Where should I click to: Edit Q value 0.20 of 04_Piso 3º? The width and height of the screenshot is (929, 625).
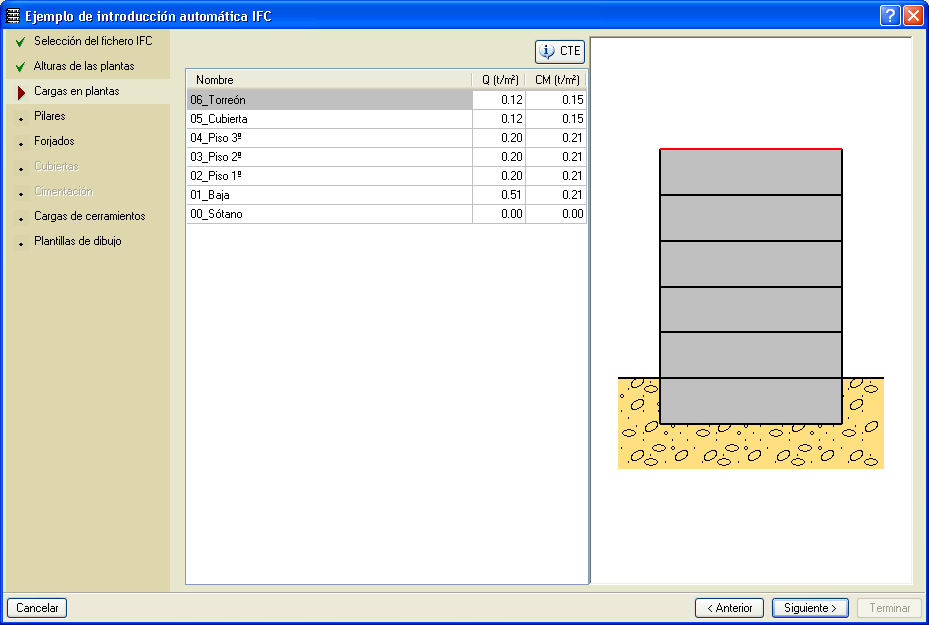coord(499,138)
